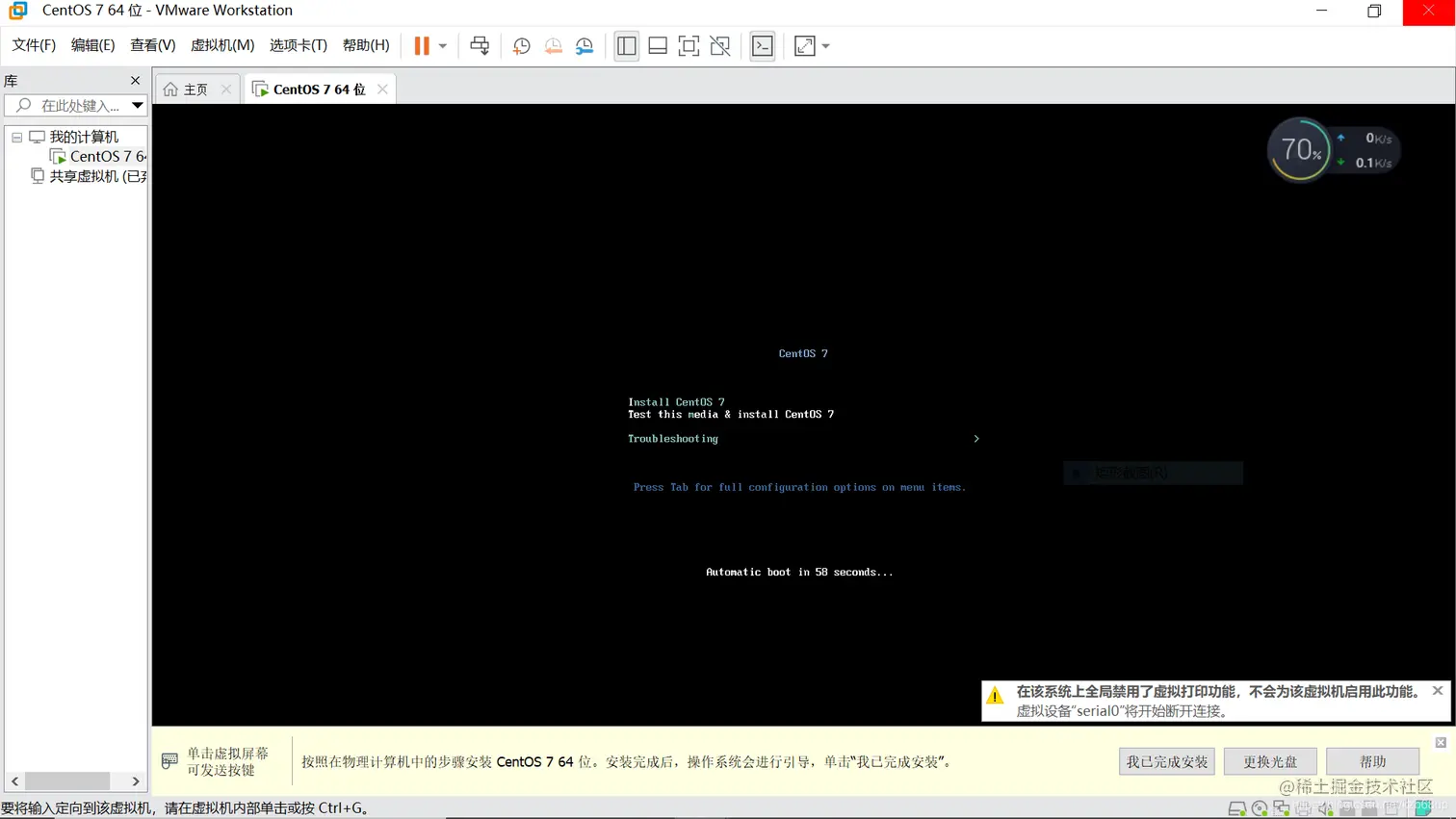This screenshot has width=1456, height=819.
Task: Click the 70% performance monitor circle
Action: [x=1300, y=149]
